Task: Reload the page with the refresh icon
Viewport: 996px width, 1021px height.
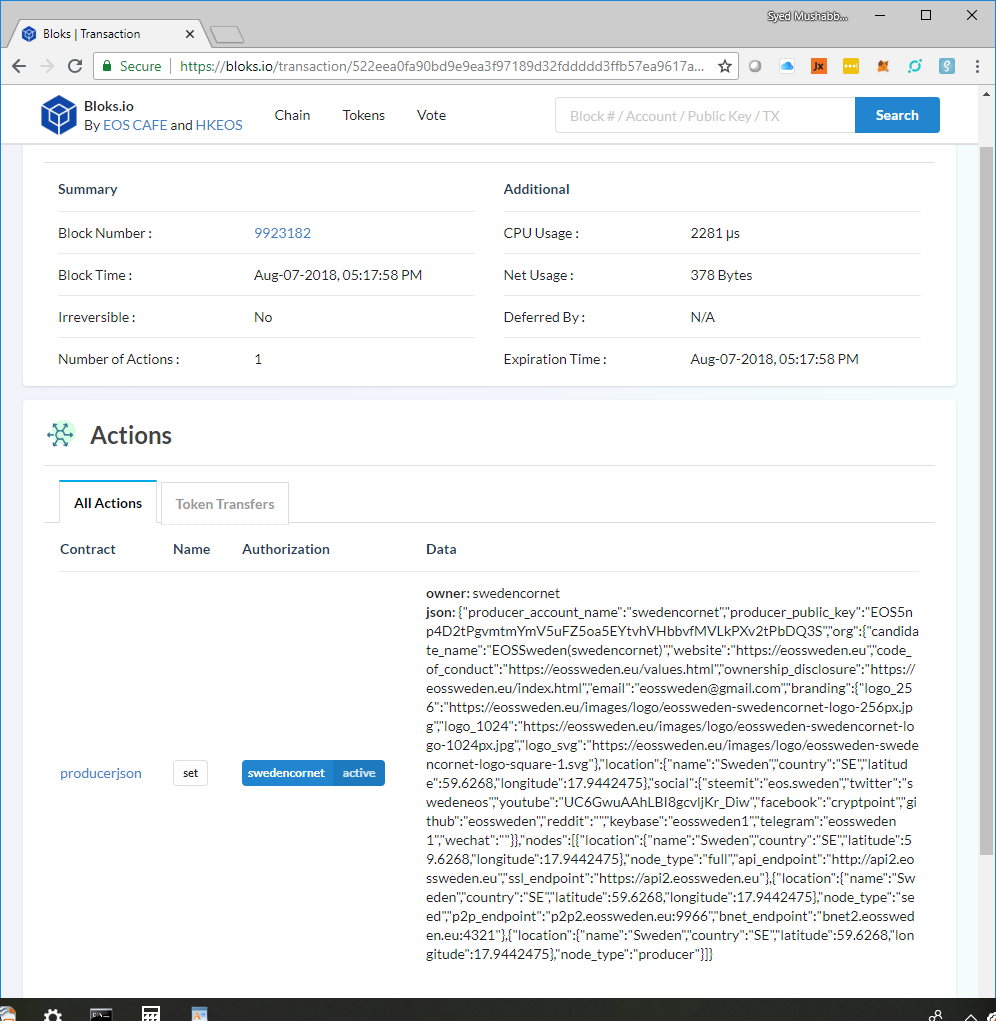Action: 76,66
